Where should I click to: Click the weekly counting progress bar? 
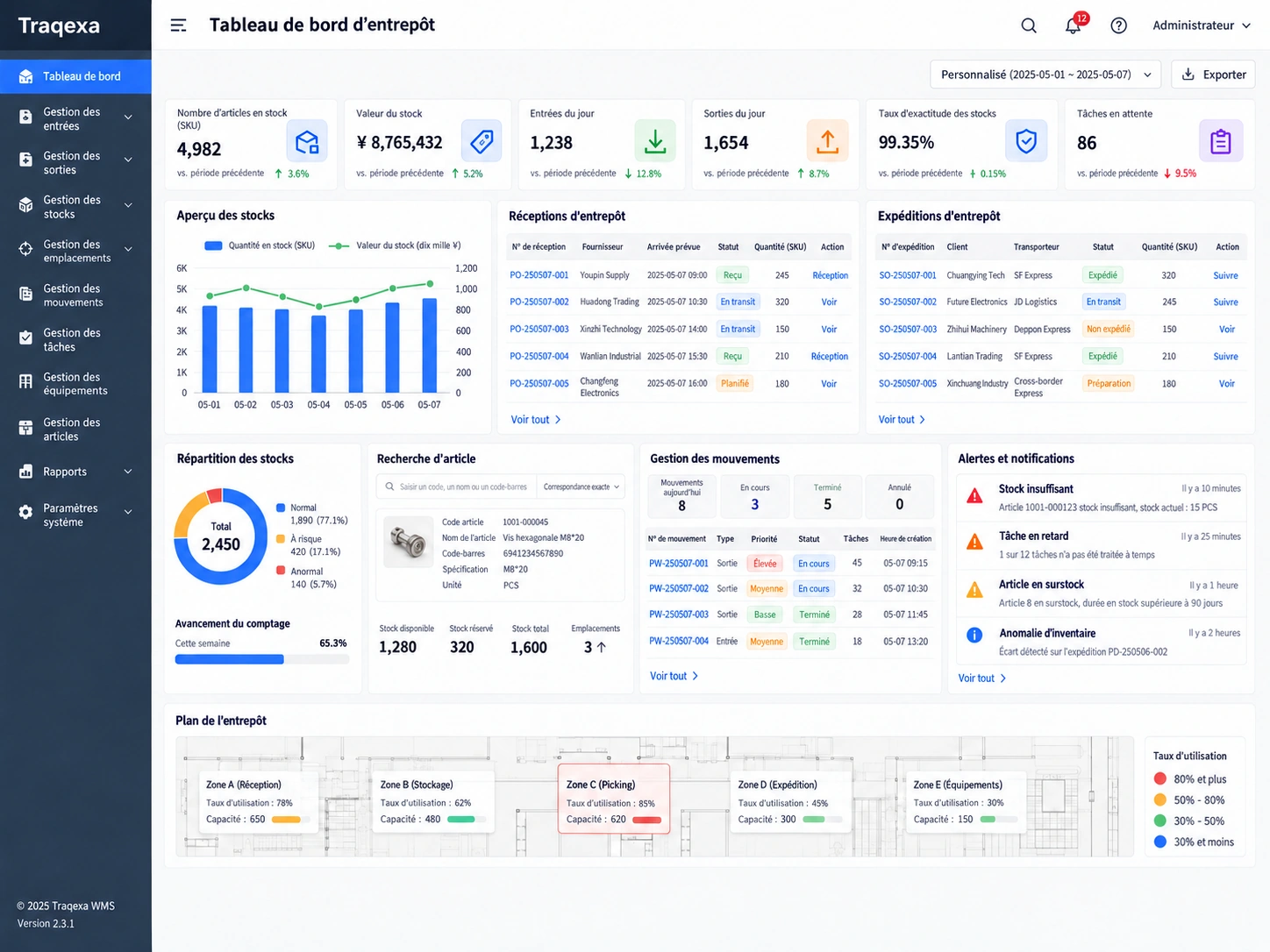pos(261,659)
